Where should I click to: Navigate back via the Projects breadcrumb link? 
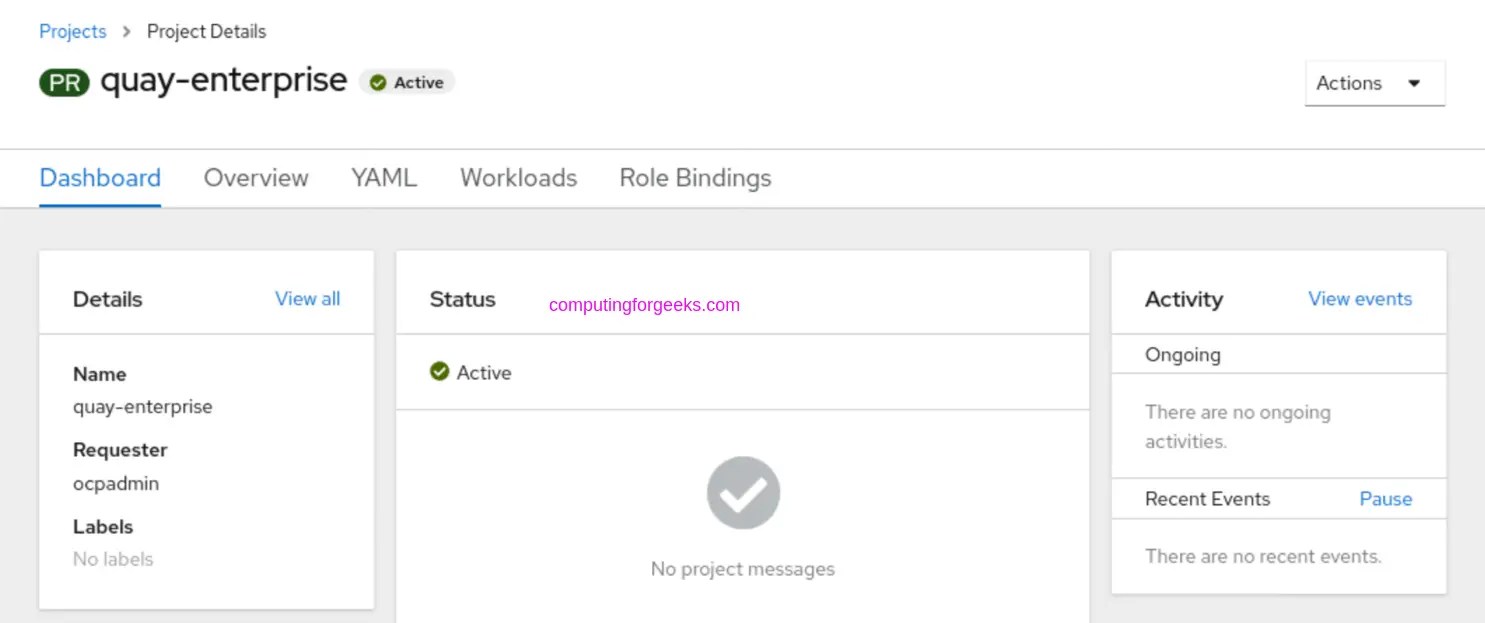(x=72, y=31)
